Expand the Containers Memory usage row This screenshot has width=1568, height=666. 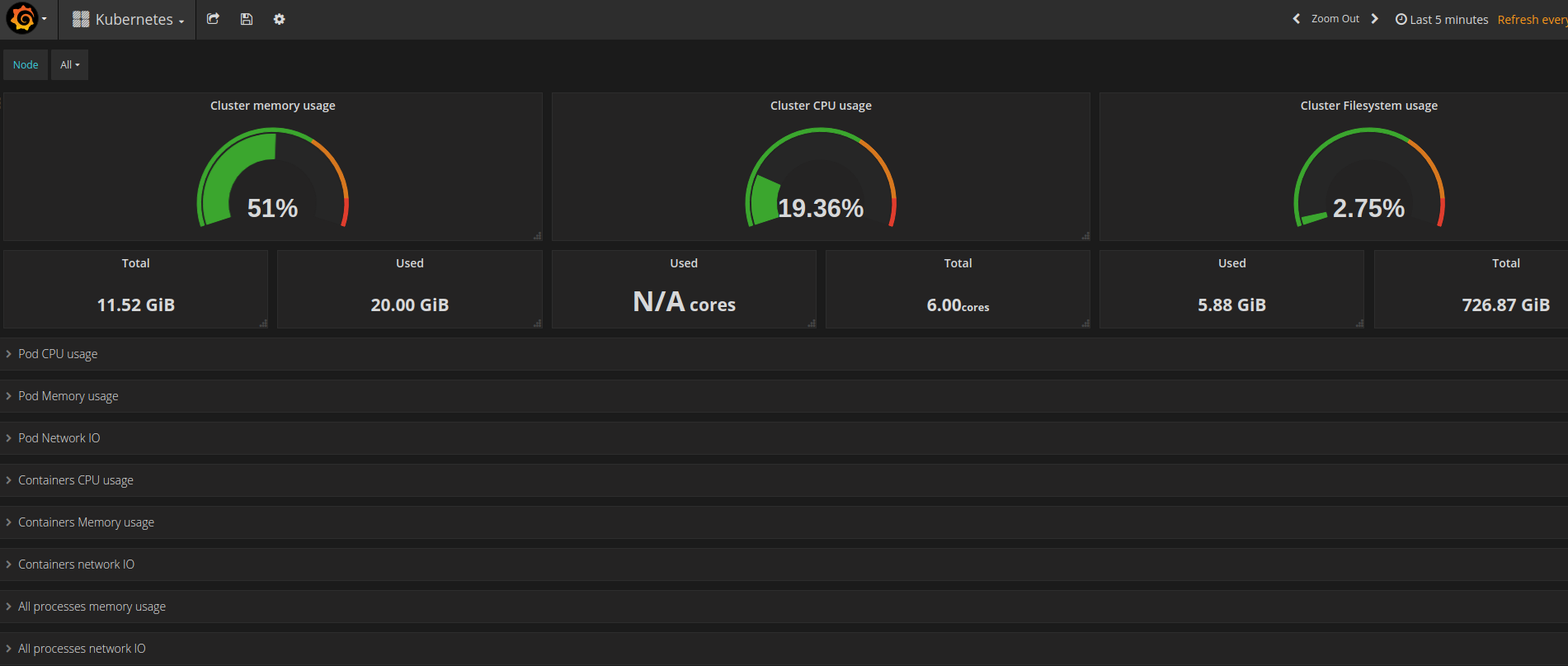(784, 522)
